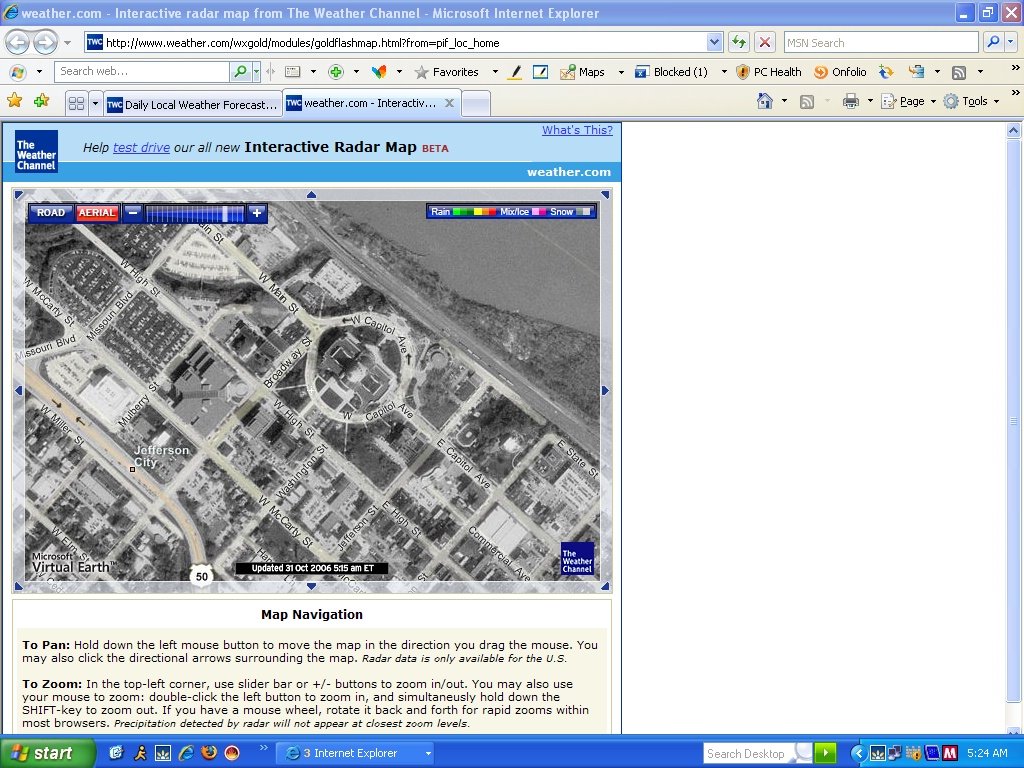This screenshot has height=768, width=1024.
Task: Open PC Health shield button
Action: click(769, 72)
